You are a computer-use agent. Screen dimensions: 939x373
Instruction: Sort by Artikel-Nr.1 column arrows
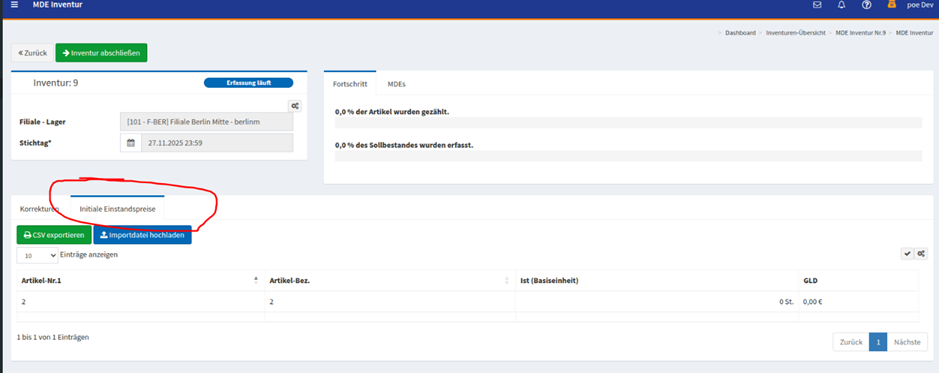pyautogui.click(x=256, y=280)
